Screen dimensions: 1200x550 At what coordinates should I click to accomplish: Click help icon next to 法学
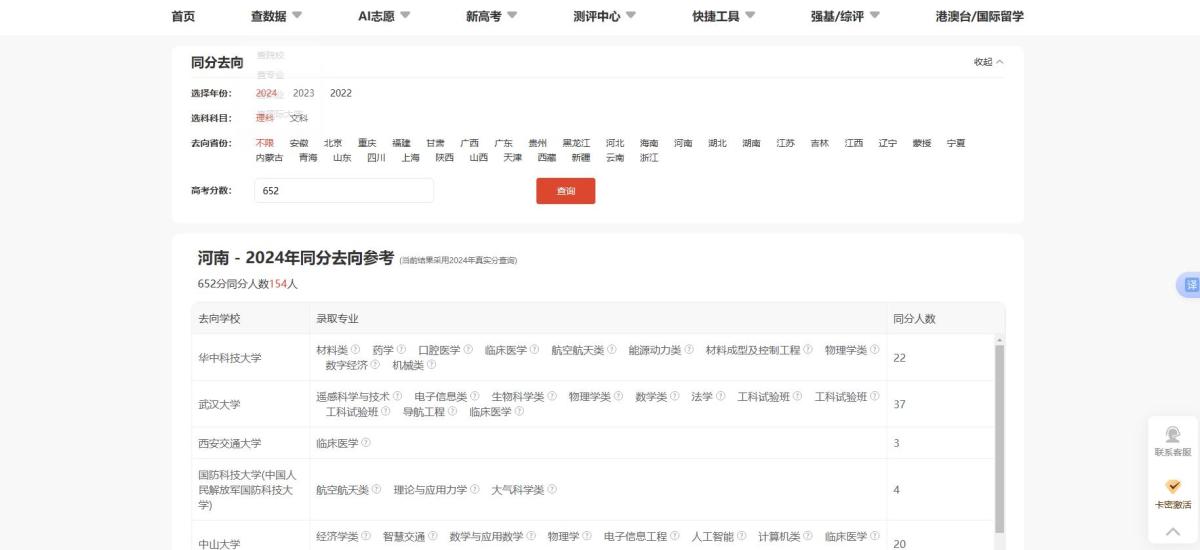(x=721, y=397)
